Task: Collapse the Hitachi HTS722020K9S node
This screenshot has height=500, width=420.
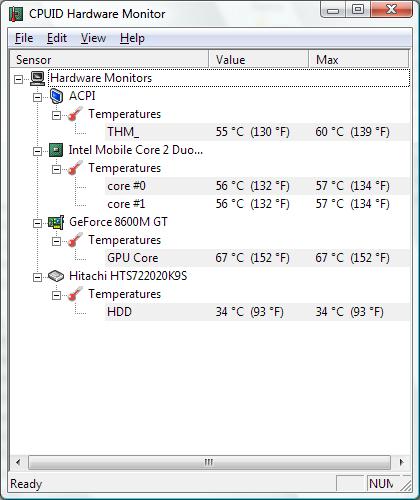Action: point(37,277)
